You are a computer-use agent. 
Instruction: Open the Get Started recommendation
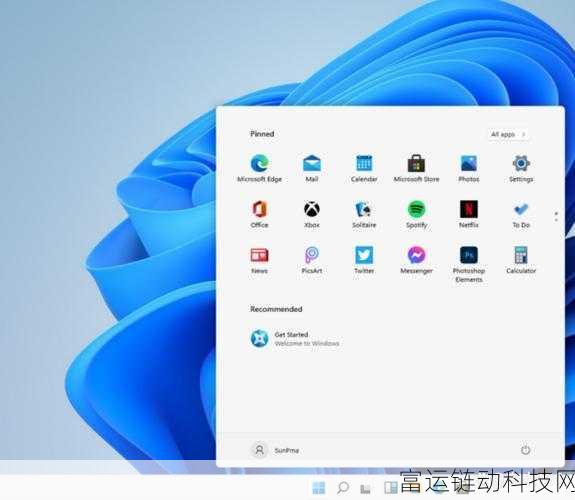(x=295, y=339)
